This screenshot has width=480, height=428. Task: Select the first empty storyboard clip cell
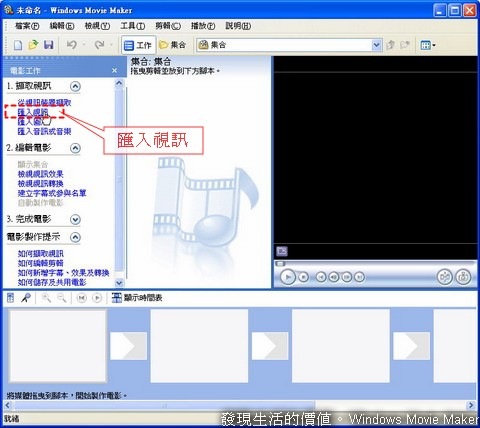57,346
